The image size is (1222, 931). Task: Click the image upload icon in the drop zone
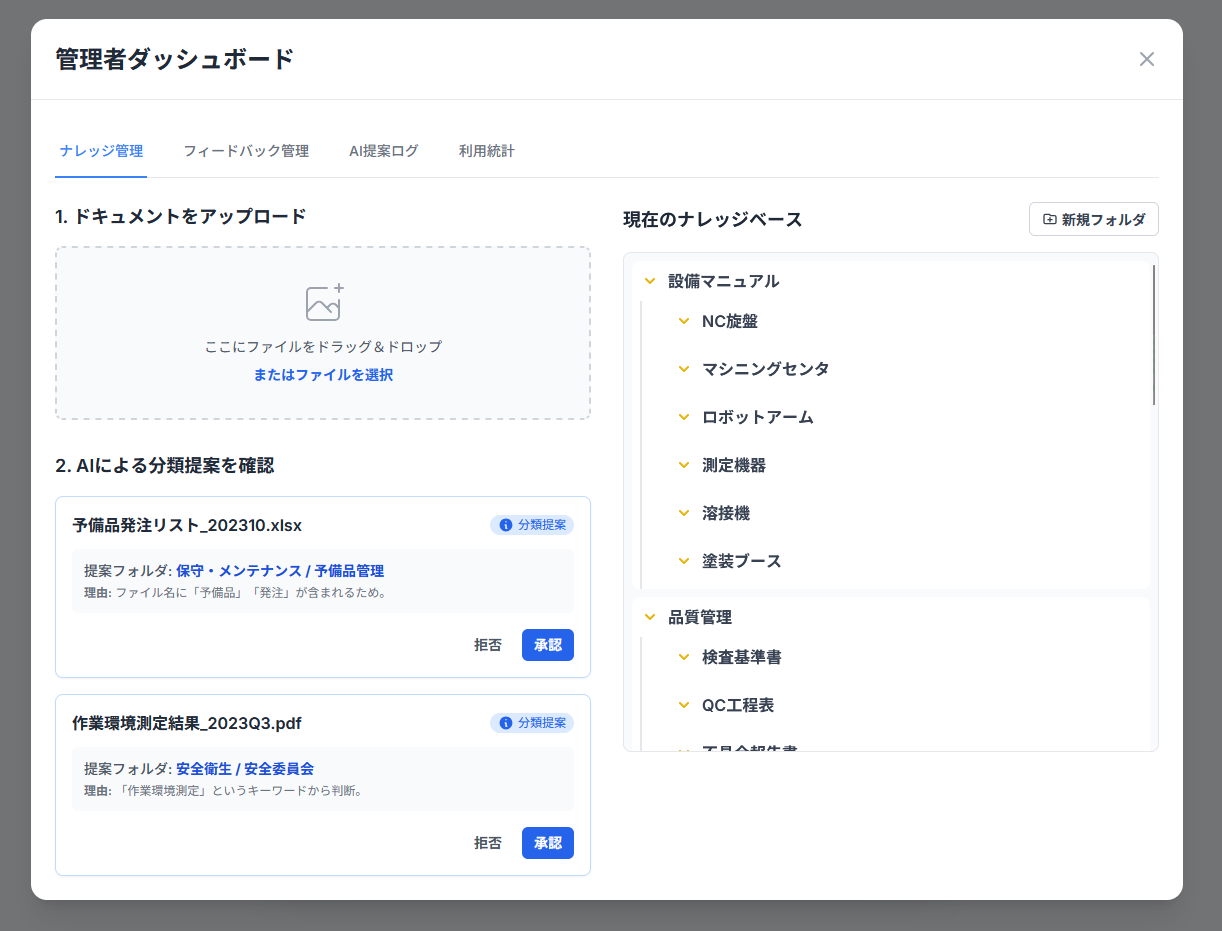pos(322,303)
